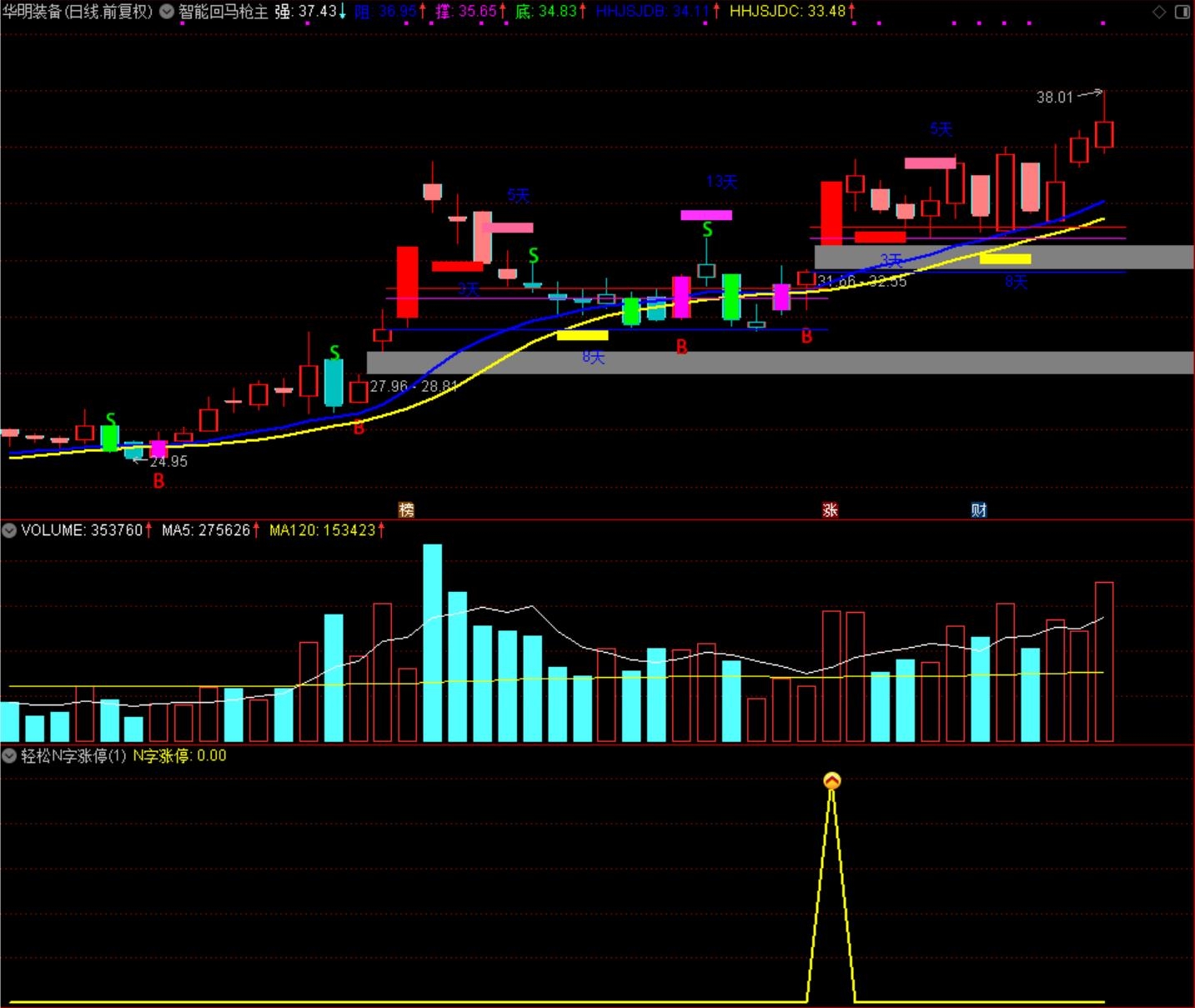Expand the VOLUME indicator panel menu
The image size is (1195, 1008).
[x=9, y=530]
